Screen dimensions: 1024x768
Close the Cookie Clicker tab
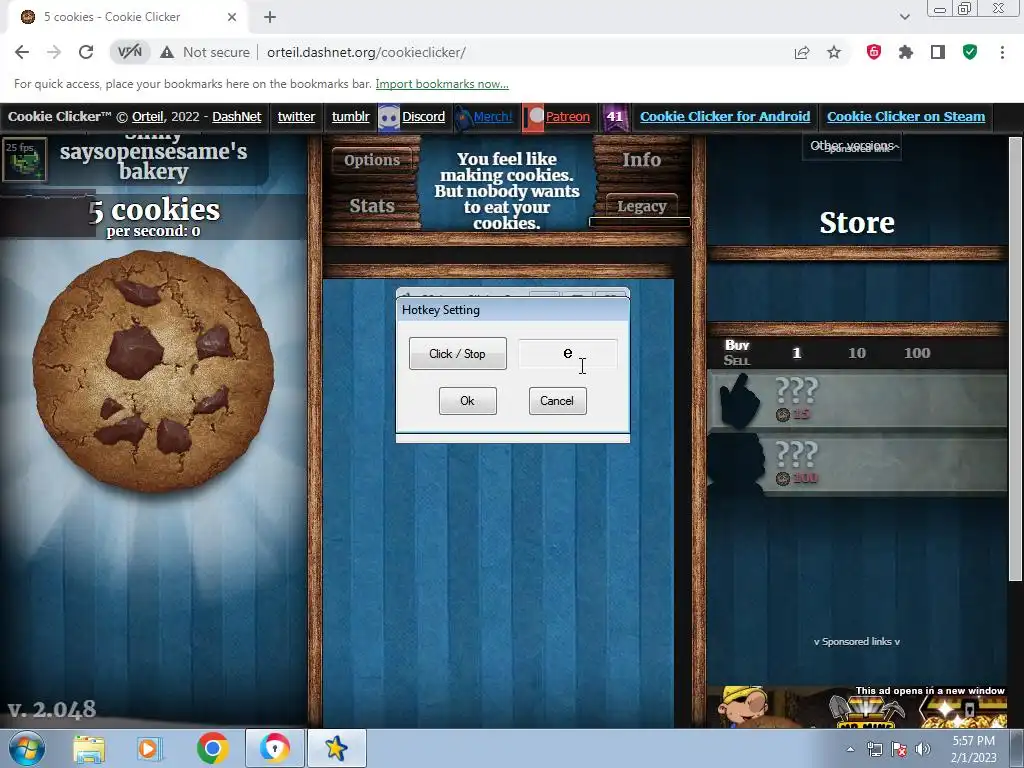(232, 17)
